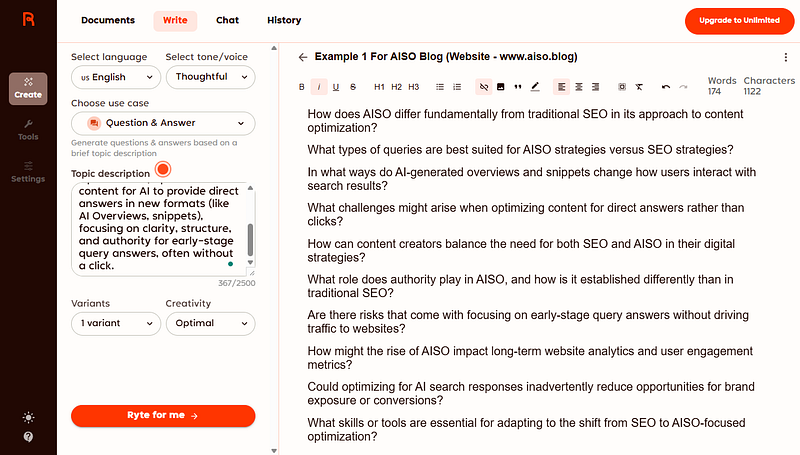800x455 pixels.
Task: Toggle light/dark theme sun icon
Action: point(29,418)
